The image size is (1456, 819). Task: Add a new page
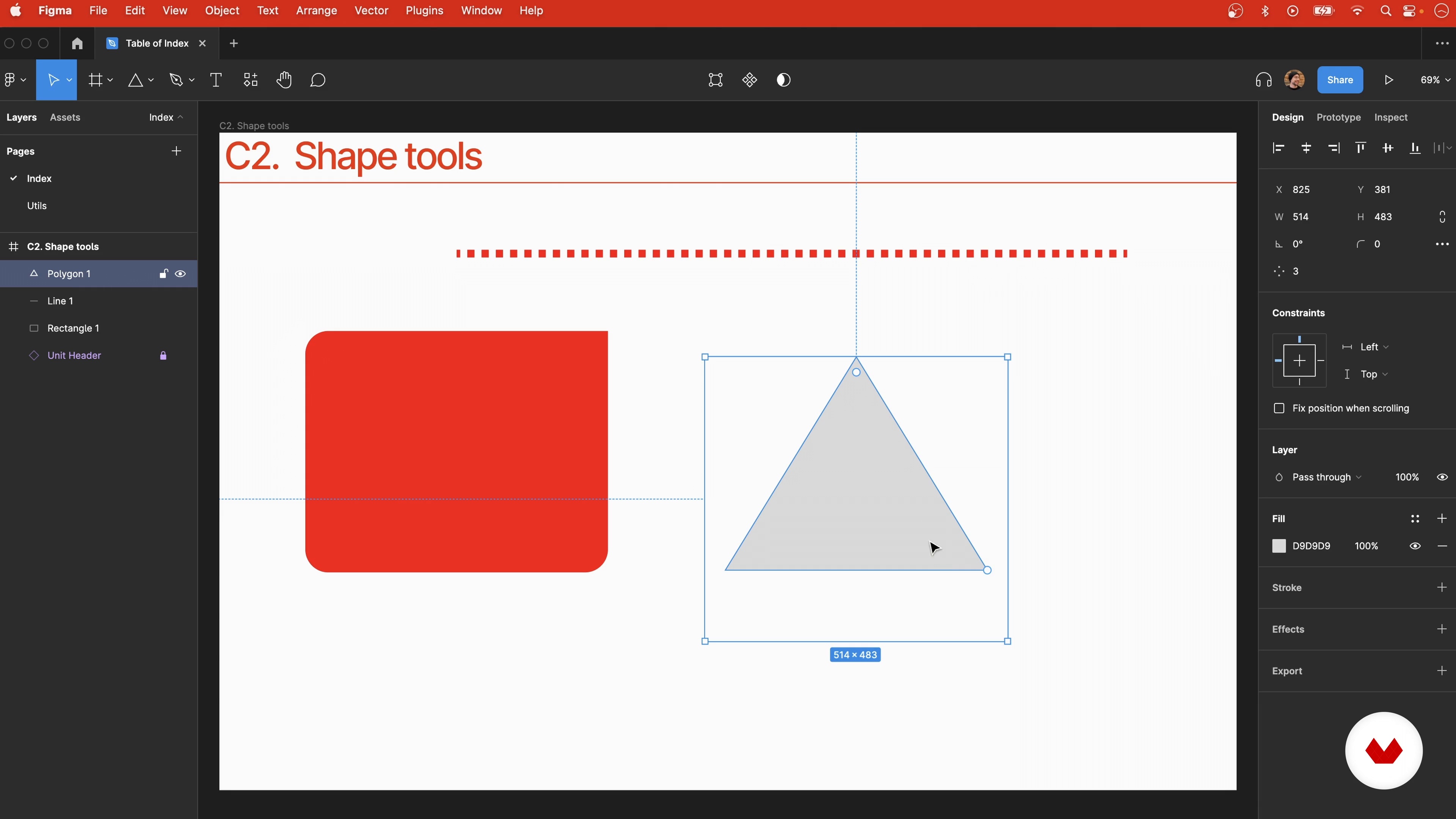point(176,151)
